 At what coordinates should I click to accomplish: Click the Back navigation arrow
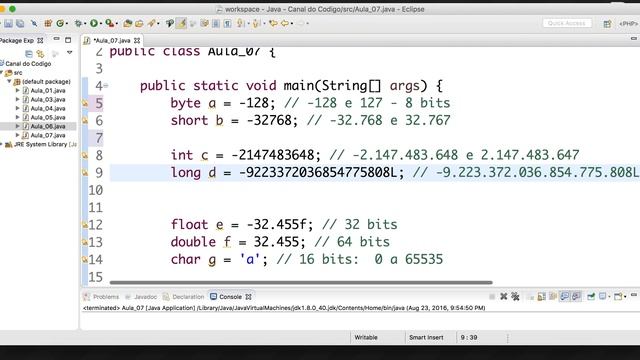pos(284,24)
